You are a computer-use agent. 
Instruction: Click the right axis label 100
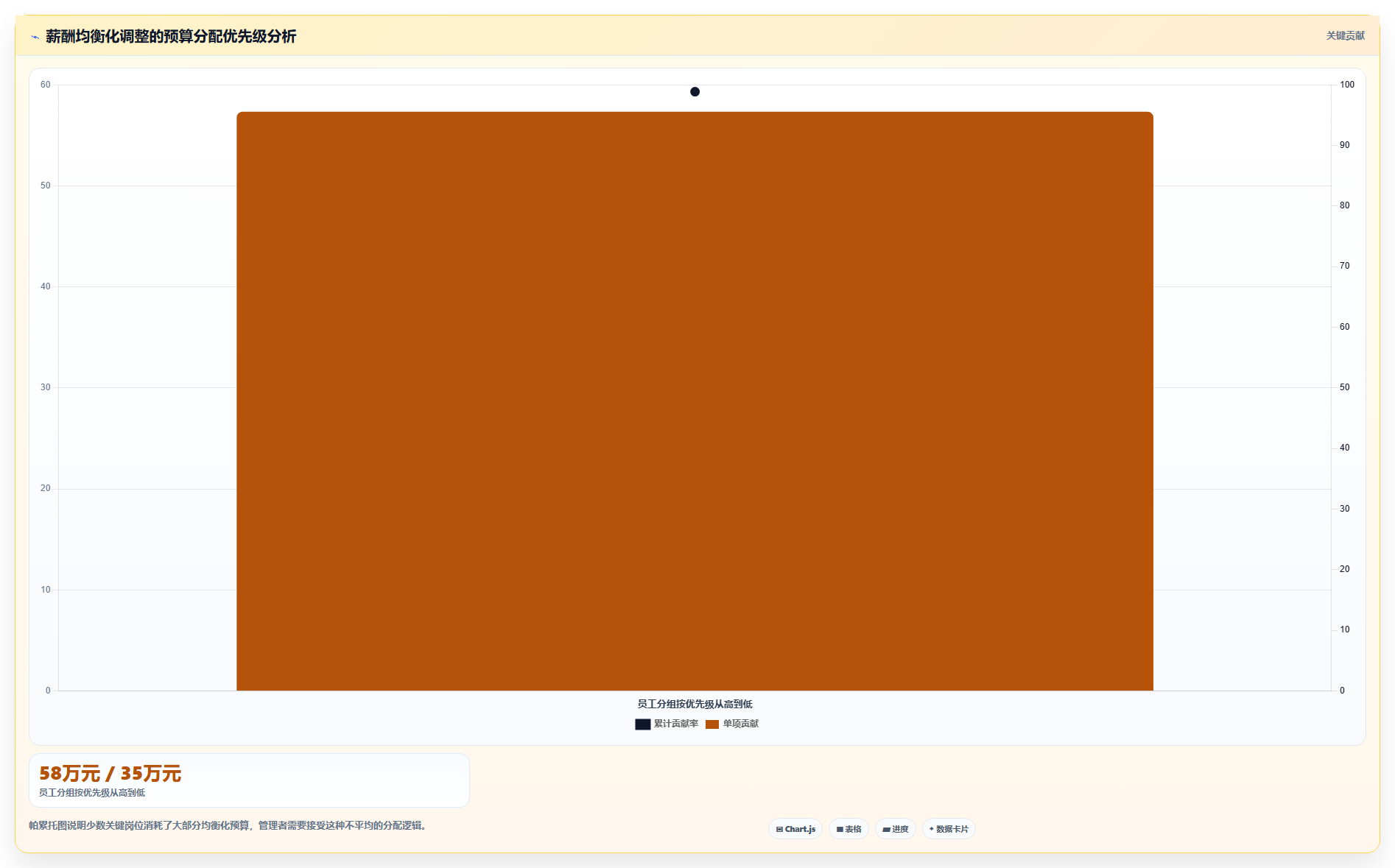pos(1347,85)
